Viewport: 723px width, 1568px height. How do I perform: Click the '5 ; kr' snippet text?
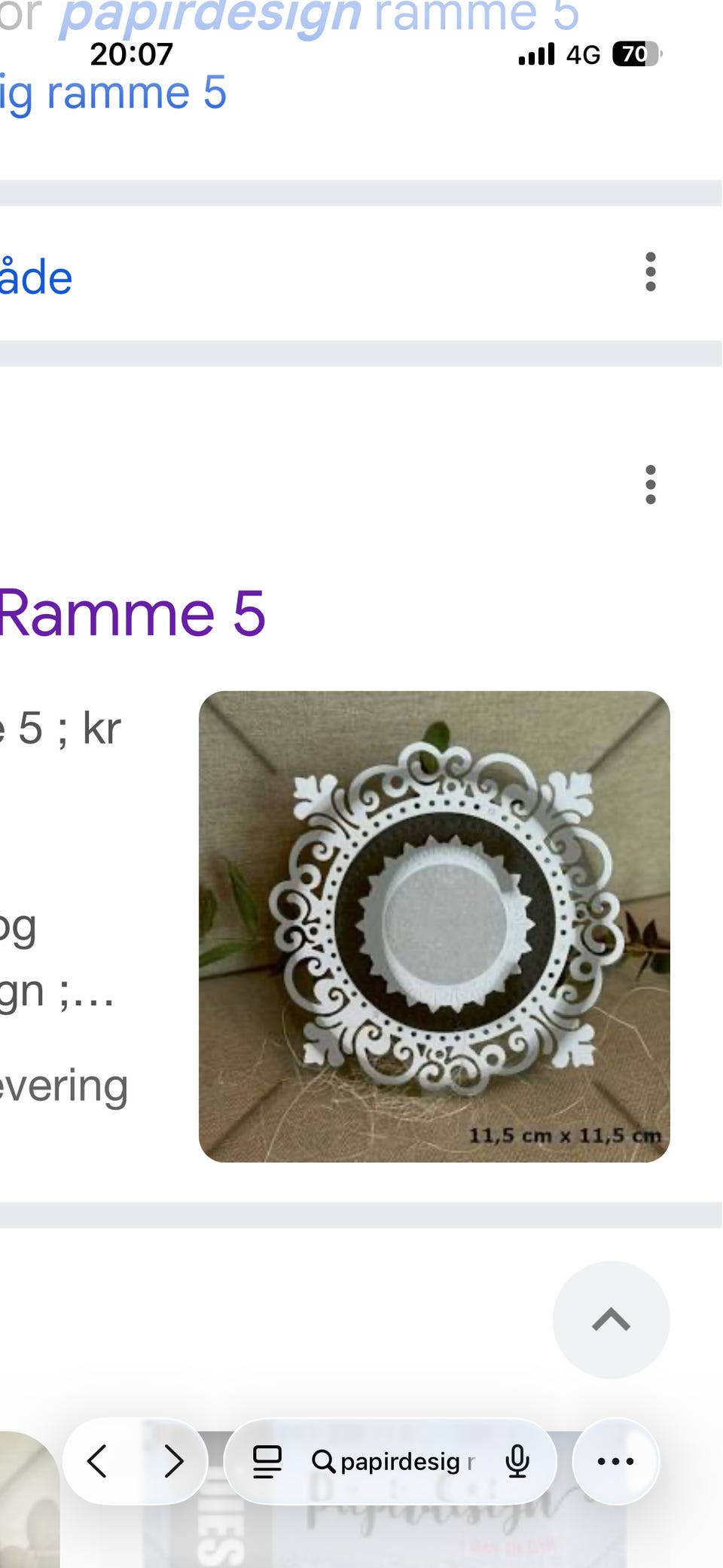pos(69,729)
